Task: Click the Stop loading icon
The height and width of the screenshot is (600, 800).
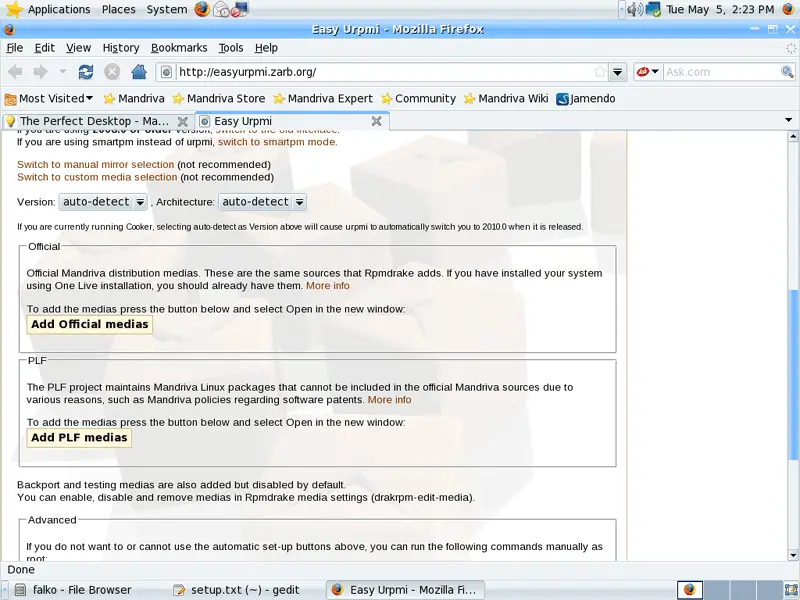Action: (x=112, y=72)
